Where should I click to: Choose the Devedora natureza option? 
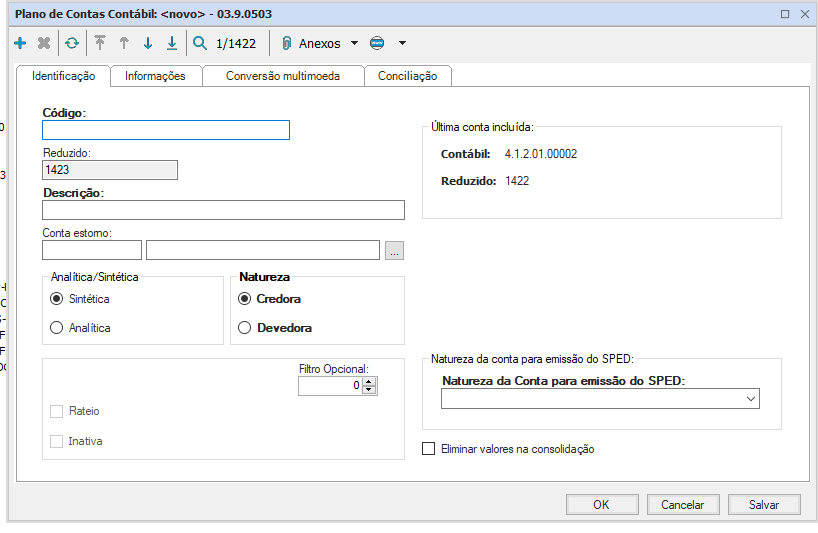245,328
